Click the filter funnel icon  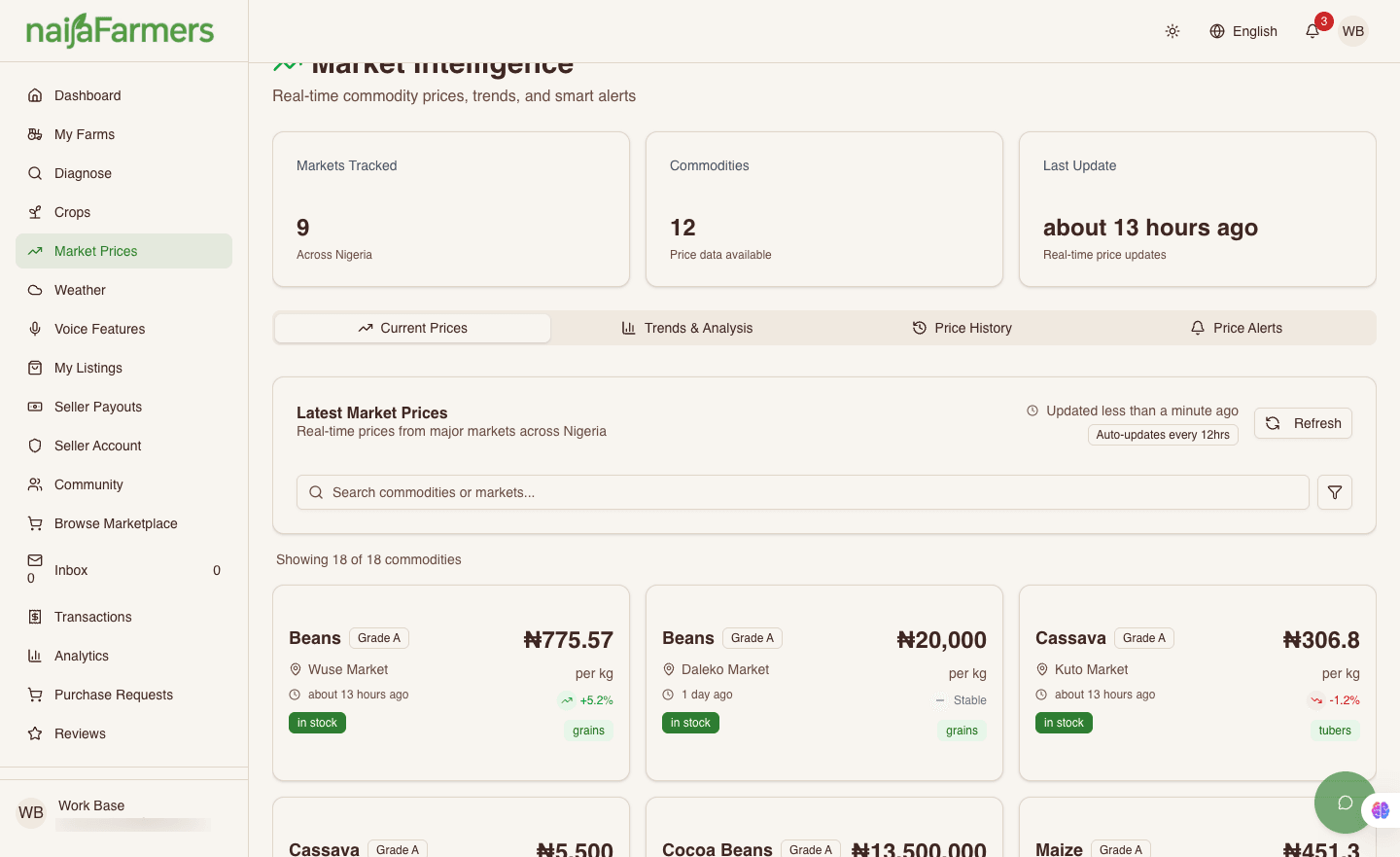1335,492
